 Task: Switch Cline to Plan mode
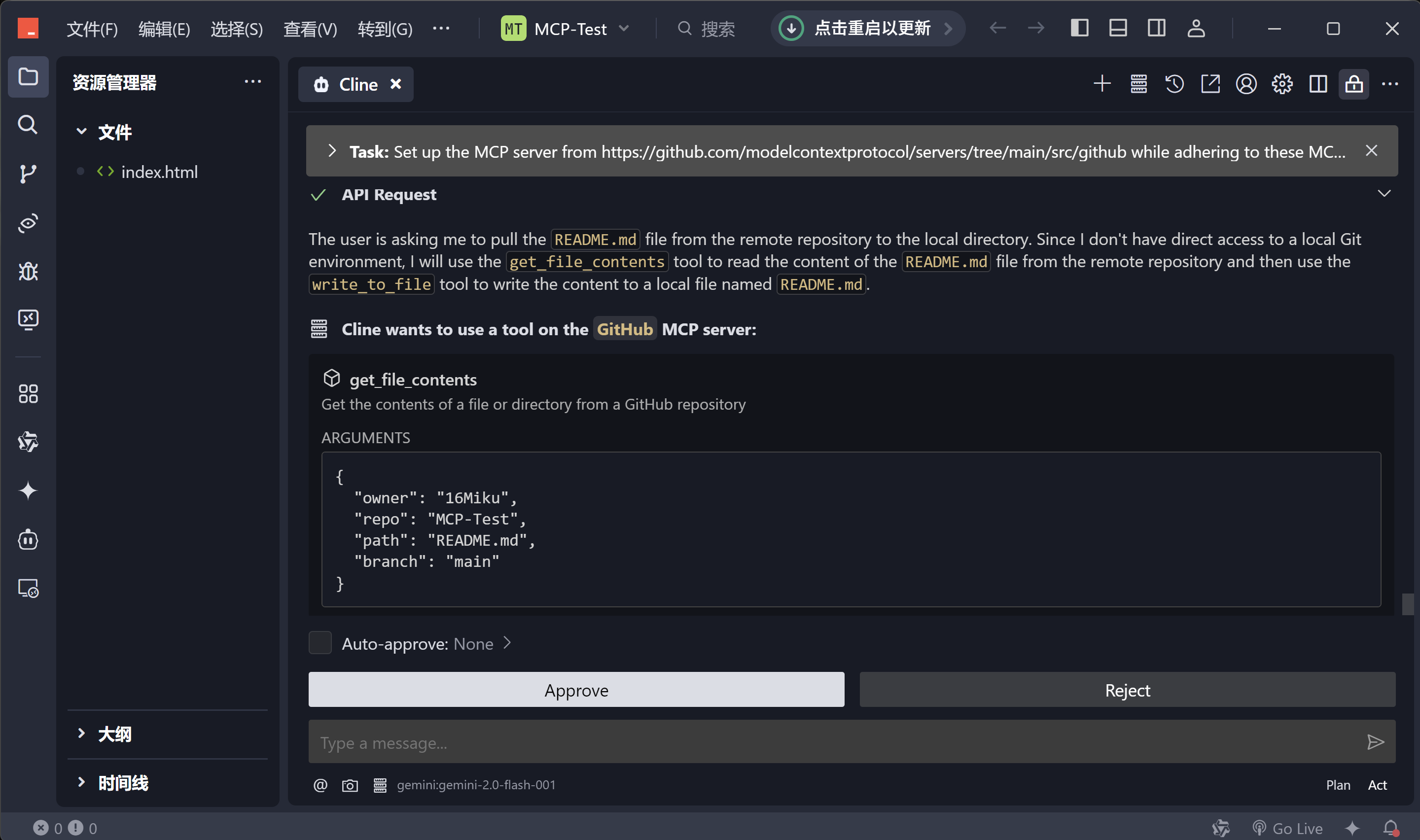click(1338, 785)
